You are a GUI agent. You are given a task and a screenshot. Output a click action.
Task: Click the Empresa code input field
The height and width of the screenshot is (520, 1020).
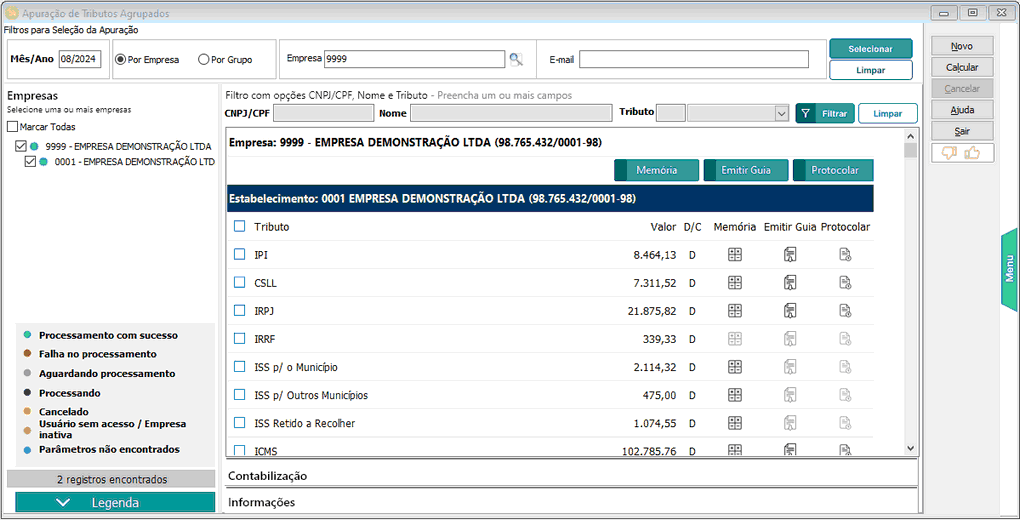click(414, 59)
